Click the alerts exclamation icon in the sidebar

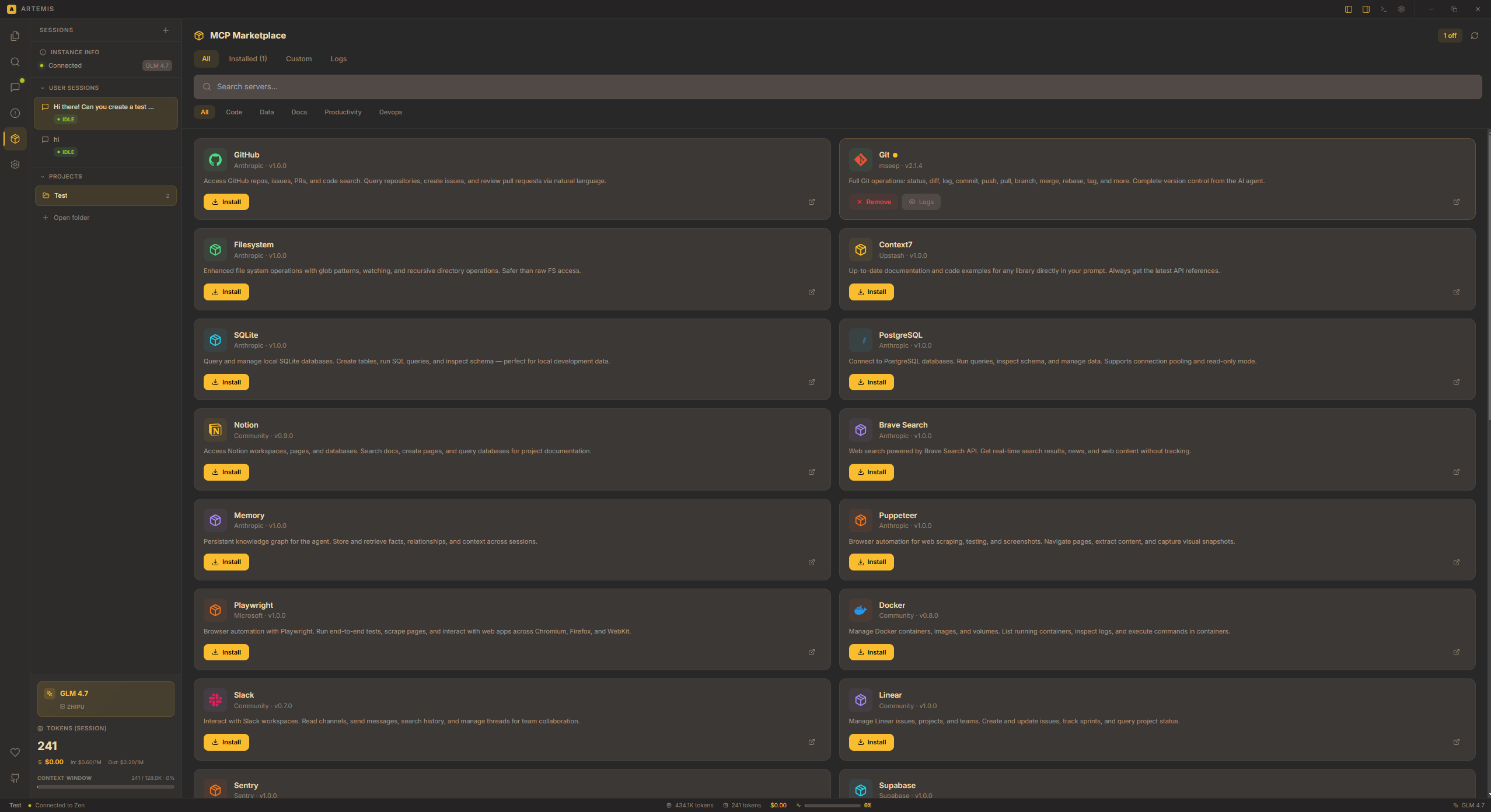(15, 113)
